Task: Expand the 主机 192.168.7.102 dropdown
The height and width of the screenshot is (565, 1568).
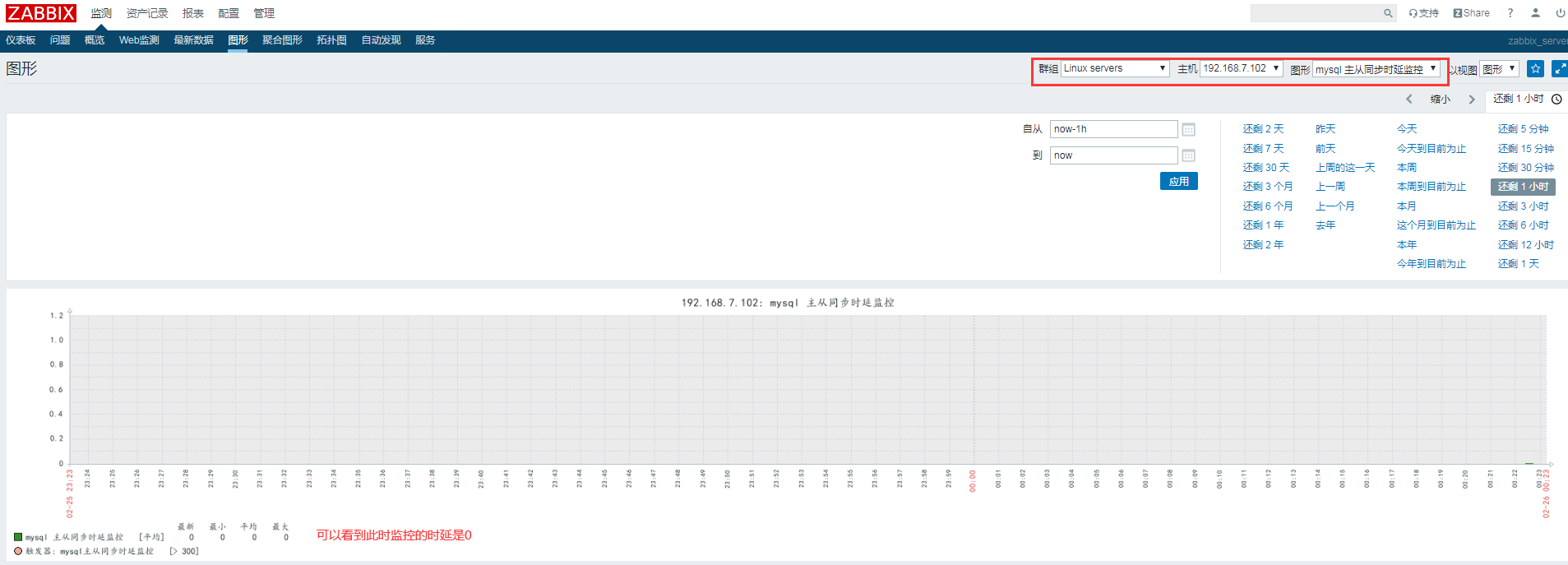Action: point(1242,68)
